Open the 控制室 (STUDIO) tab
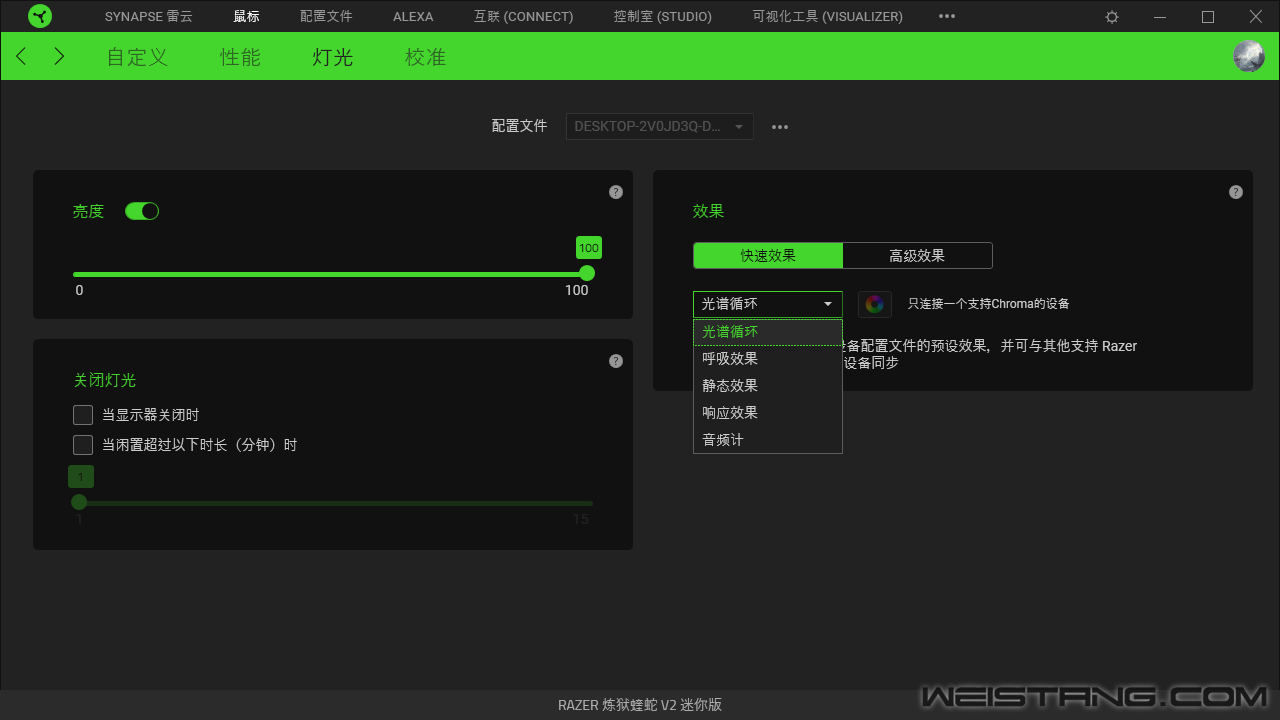The height and width of the screenshot is (720, 1280). (663, 17)
